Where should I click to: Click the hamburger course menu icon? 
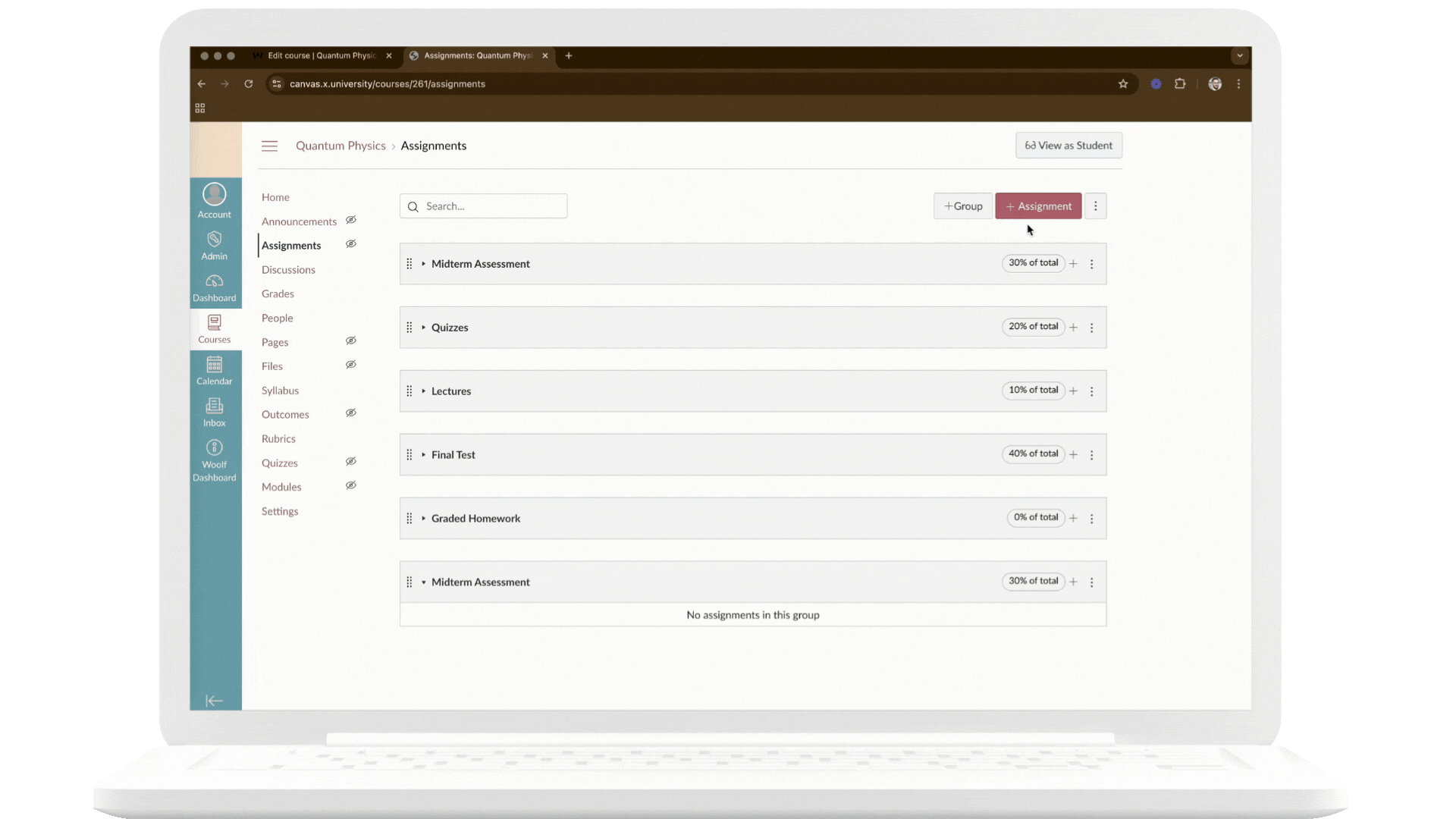click(269, 146)
